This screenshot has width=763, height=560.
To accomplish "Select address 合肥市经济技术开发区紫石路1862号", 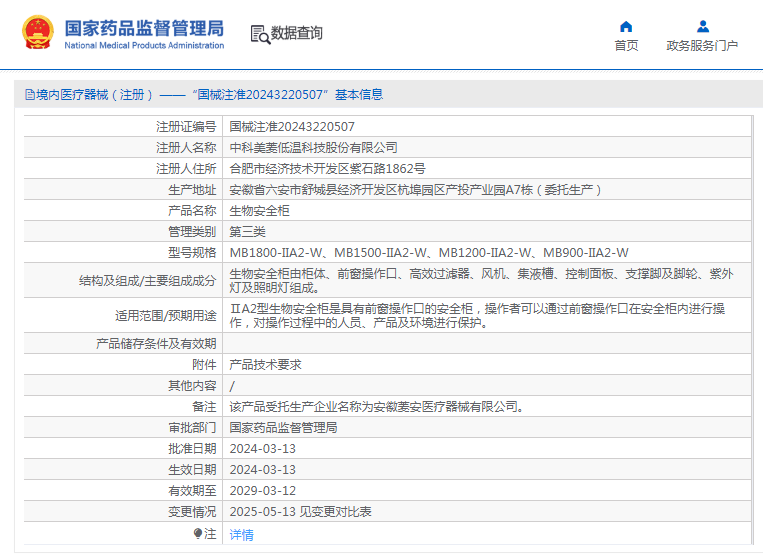I will (x=327, y=168).
